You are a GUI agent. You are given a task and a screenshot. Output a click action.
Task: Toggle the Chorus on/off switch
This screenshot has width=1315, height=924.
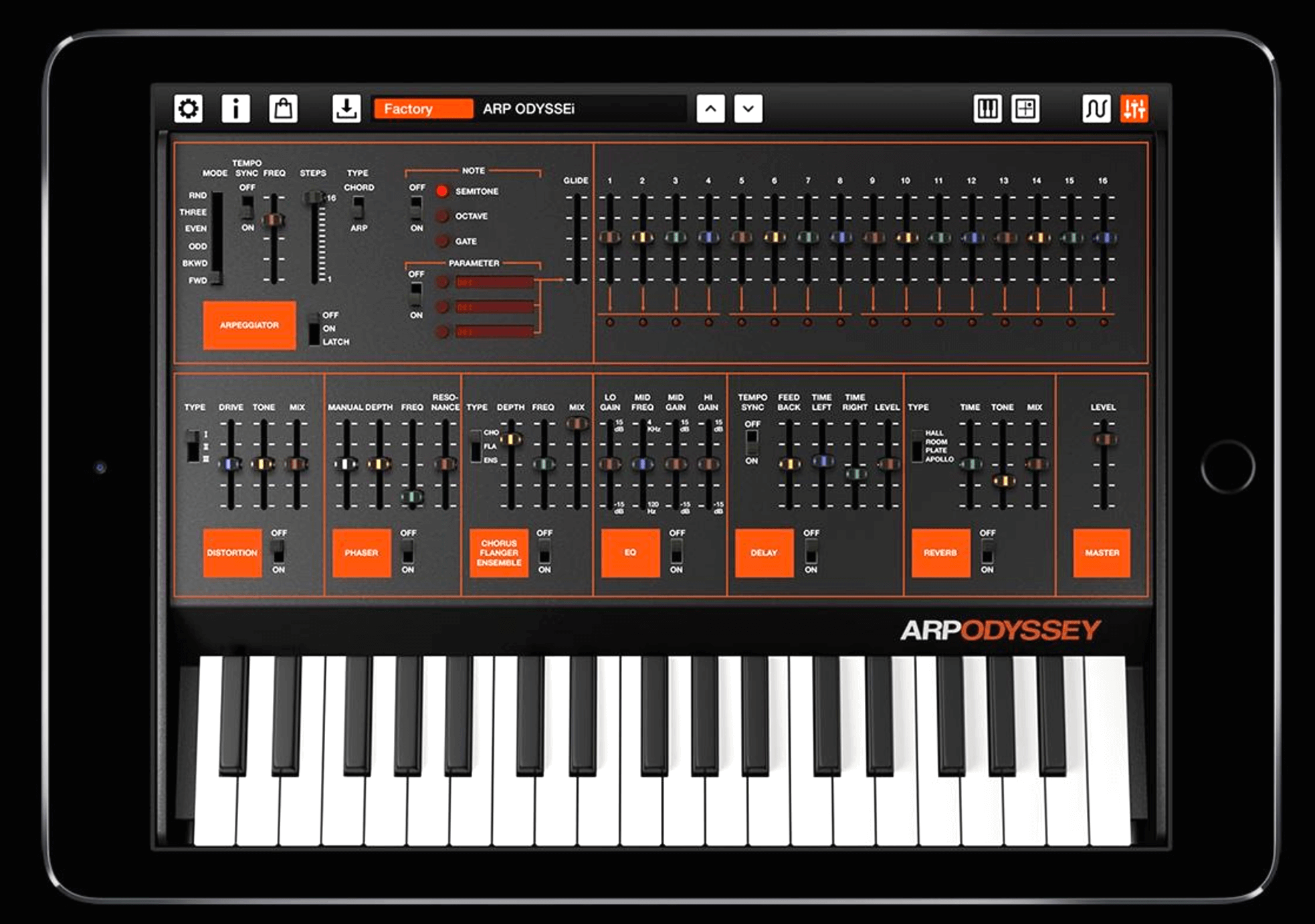tap(544, 552)
